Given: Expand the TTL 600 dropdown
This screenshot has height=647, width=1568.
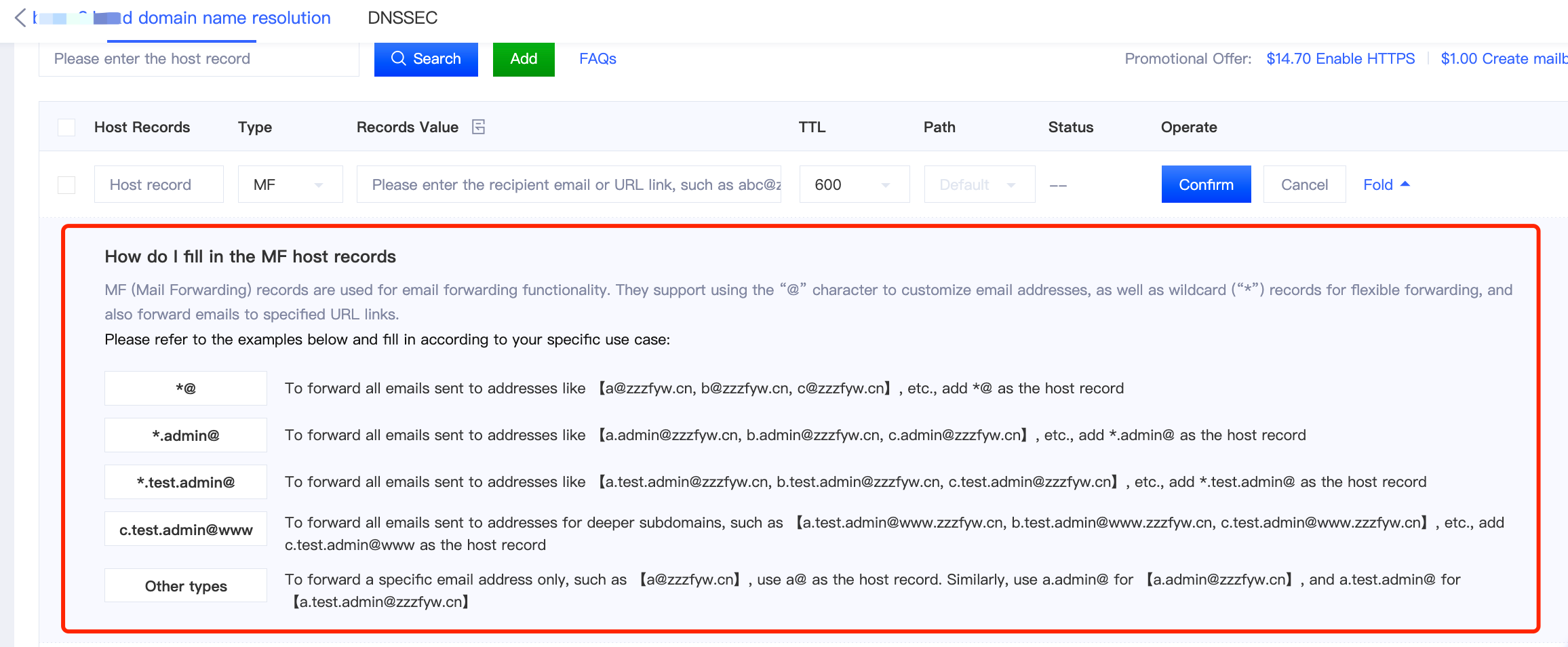Looking at the screenshot, I should coord(854,184).
